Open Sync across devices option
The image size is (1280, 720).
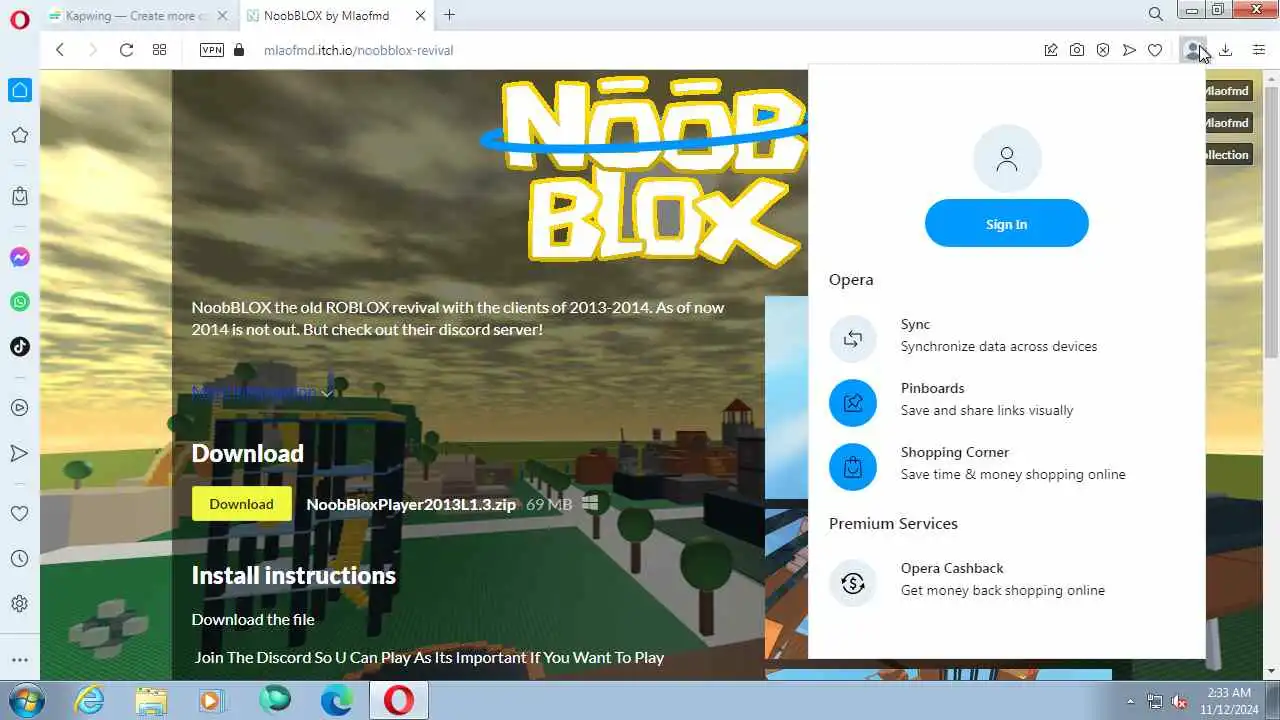coord(1007,336)
